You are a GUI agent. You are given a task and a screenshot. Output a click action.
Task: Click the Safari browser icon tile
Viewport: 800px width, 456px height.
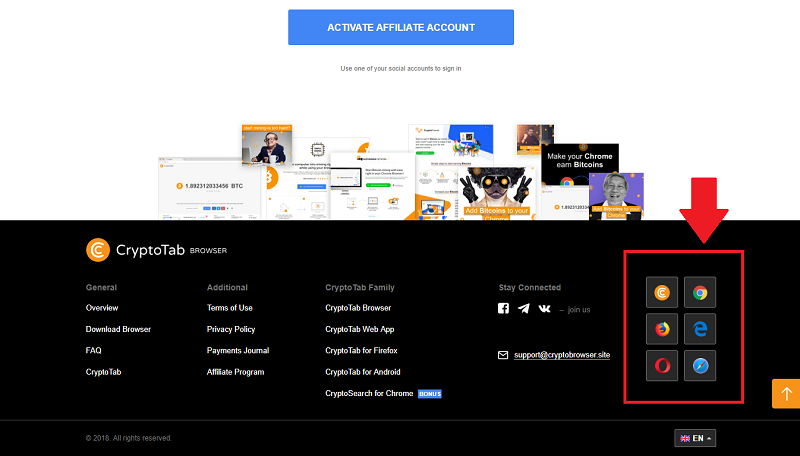700,366
